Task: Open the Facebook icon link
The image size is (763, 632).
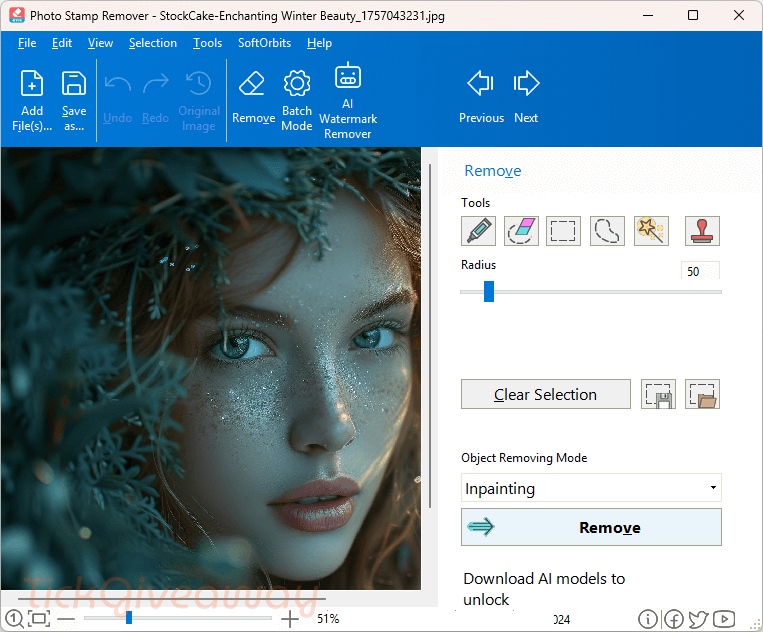Action: pyautogui.click(x=674, y=619)
